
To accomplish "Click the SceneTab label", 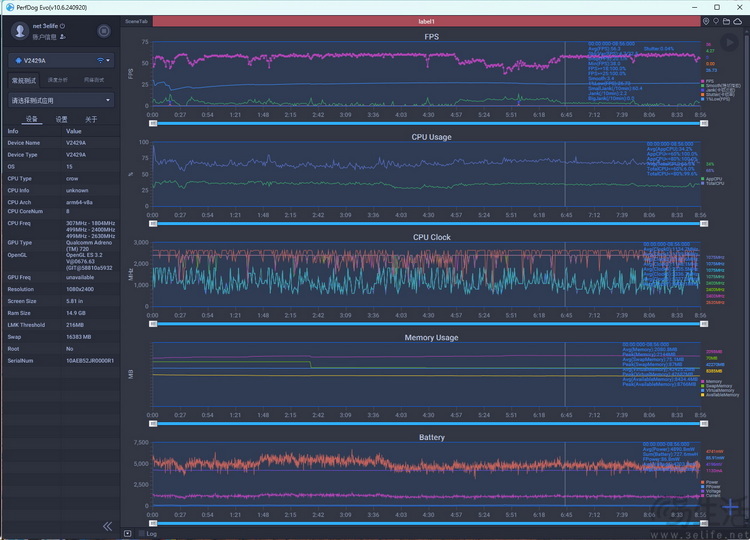I will pyautogui.click(x=136, y=22).
